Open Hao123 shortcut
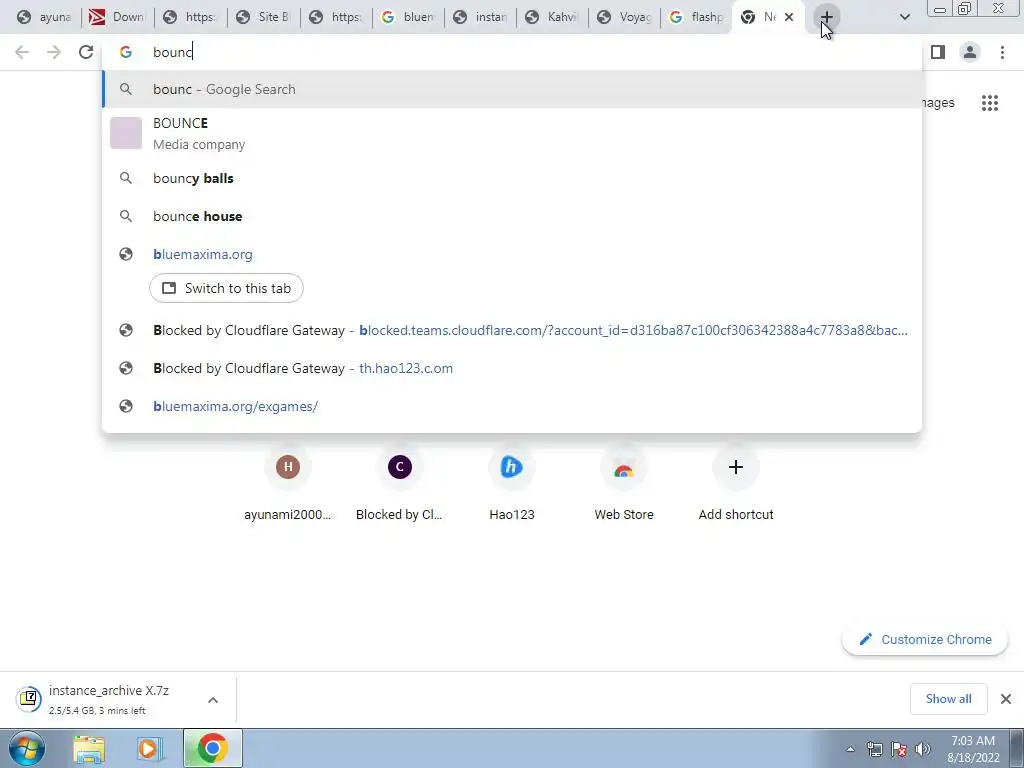 (x=511, y=485)
